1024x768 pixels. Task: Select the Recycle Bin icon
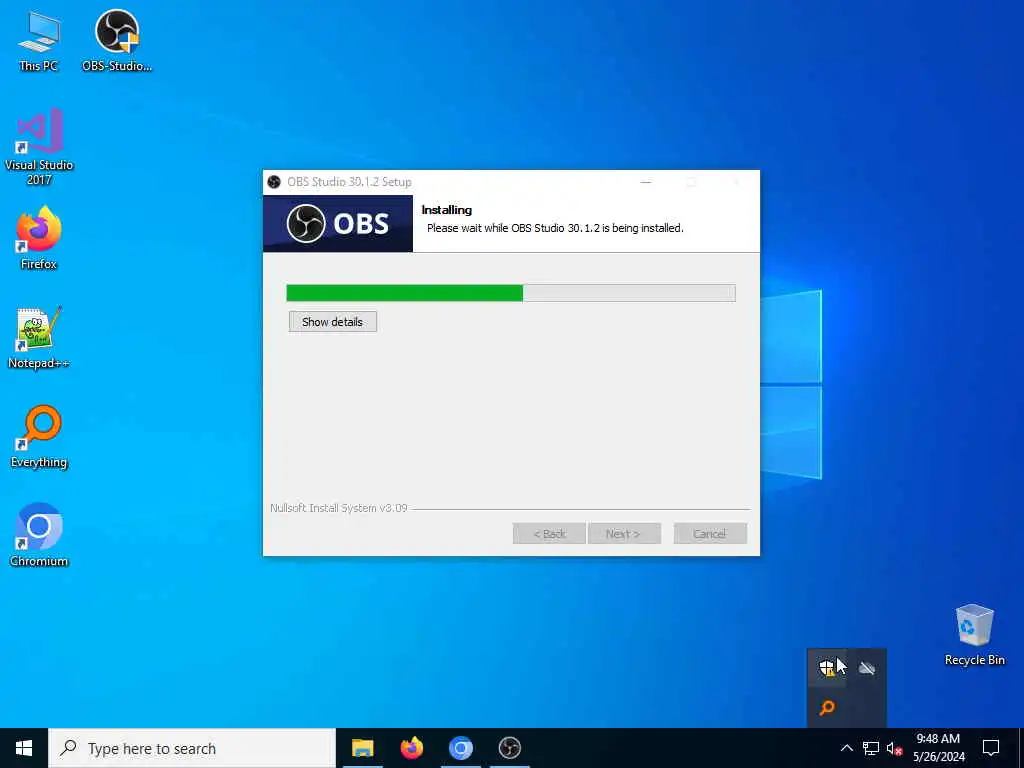[x=974, y=635]
